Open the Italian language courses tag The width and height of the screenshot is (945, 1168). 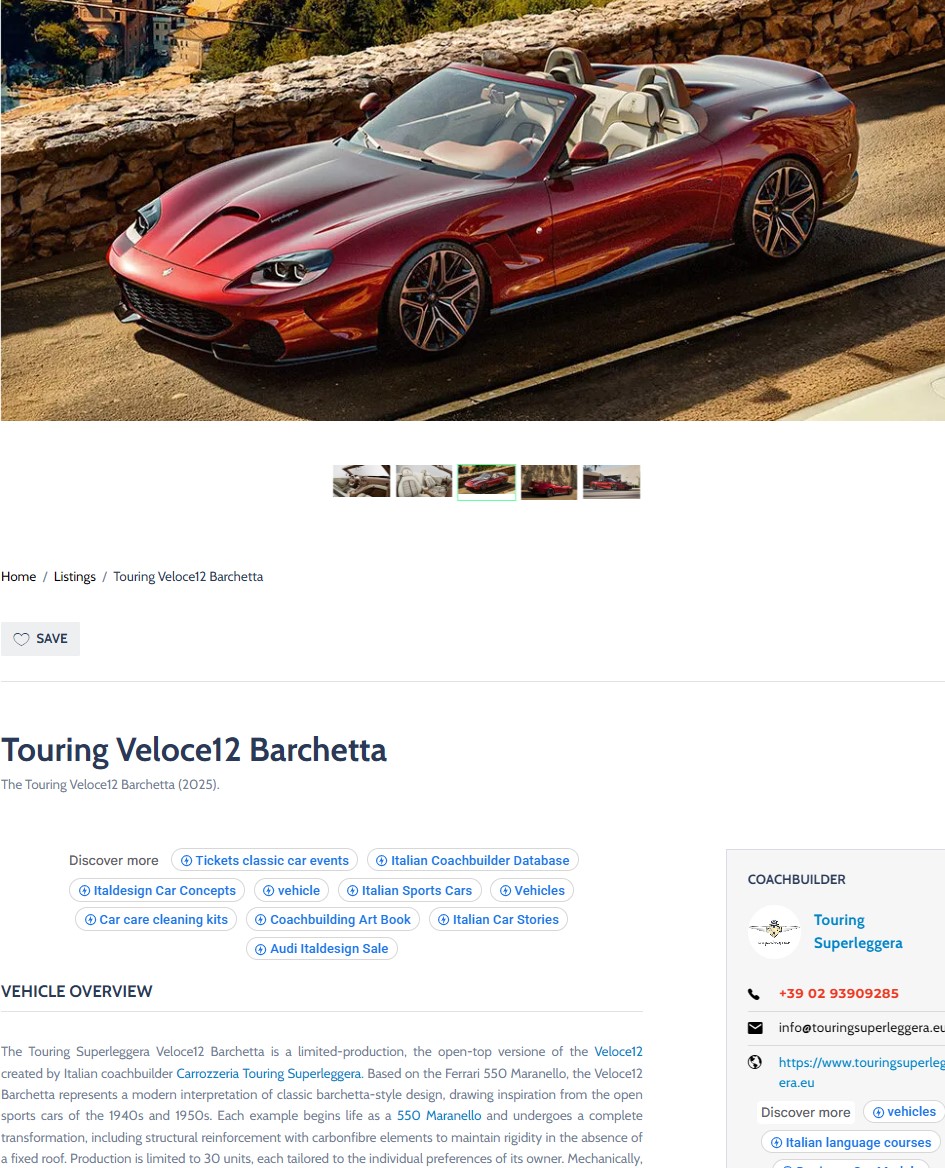[851, 1142]
